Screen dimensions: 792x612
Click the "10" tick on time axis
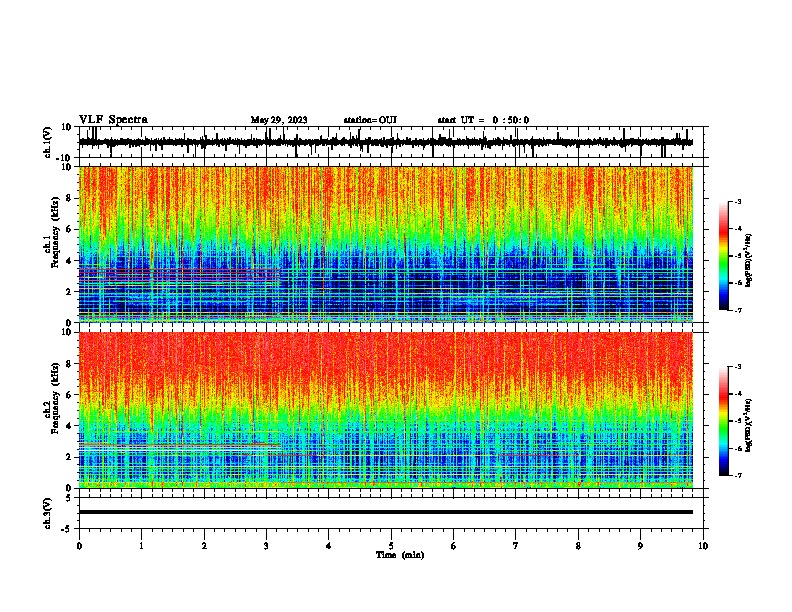click(703, 546)
